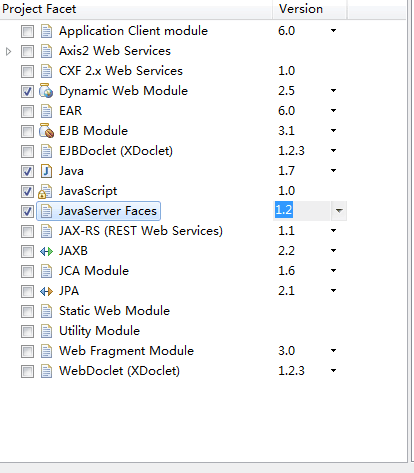The height and width of the screenshot is (473, 414).
Task: Click the JavaServer Faces document icon
Action: (x=46, y=211)
